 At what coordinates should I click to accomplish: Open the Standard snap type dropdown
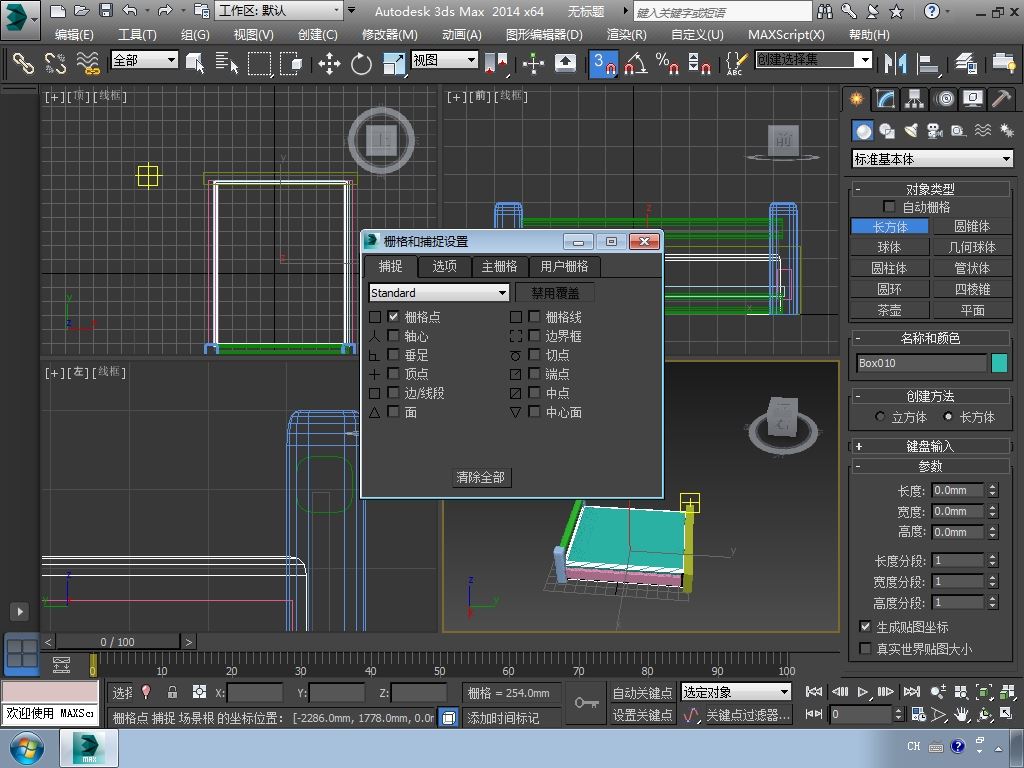tap(439, 293)
